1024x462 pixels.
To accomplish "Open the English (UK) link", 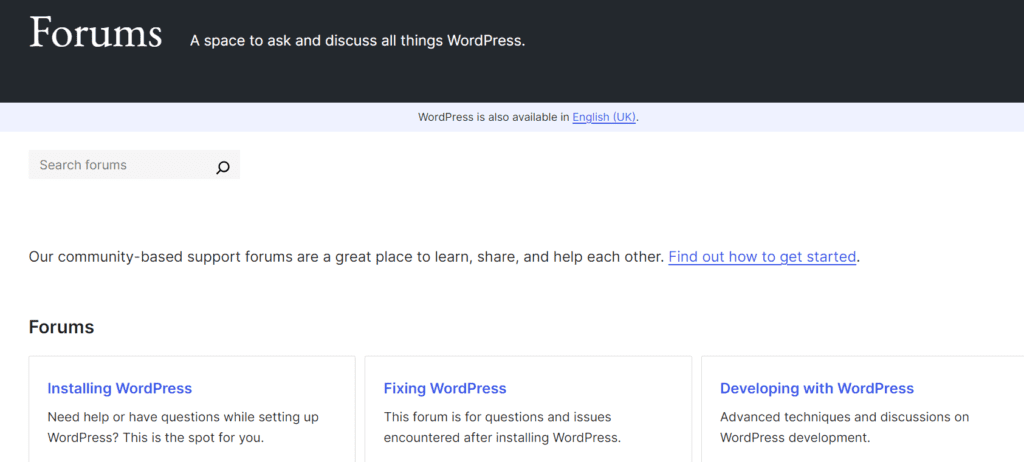I will click(x=604, y=118).
